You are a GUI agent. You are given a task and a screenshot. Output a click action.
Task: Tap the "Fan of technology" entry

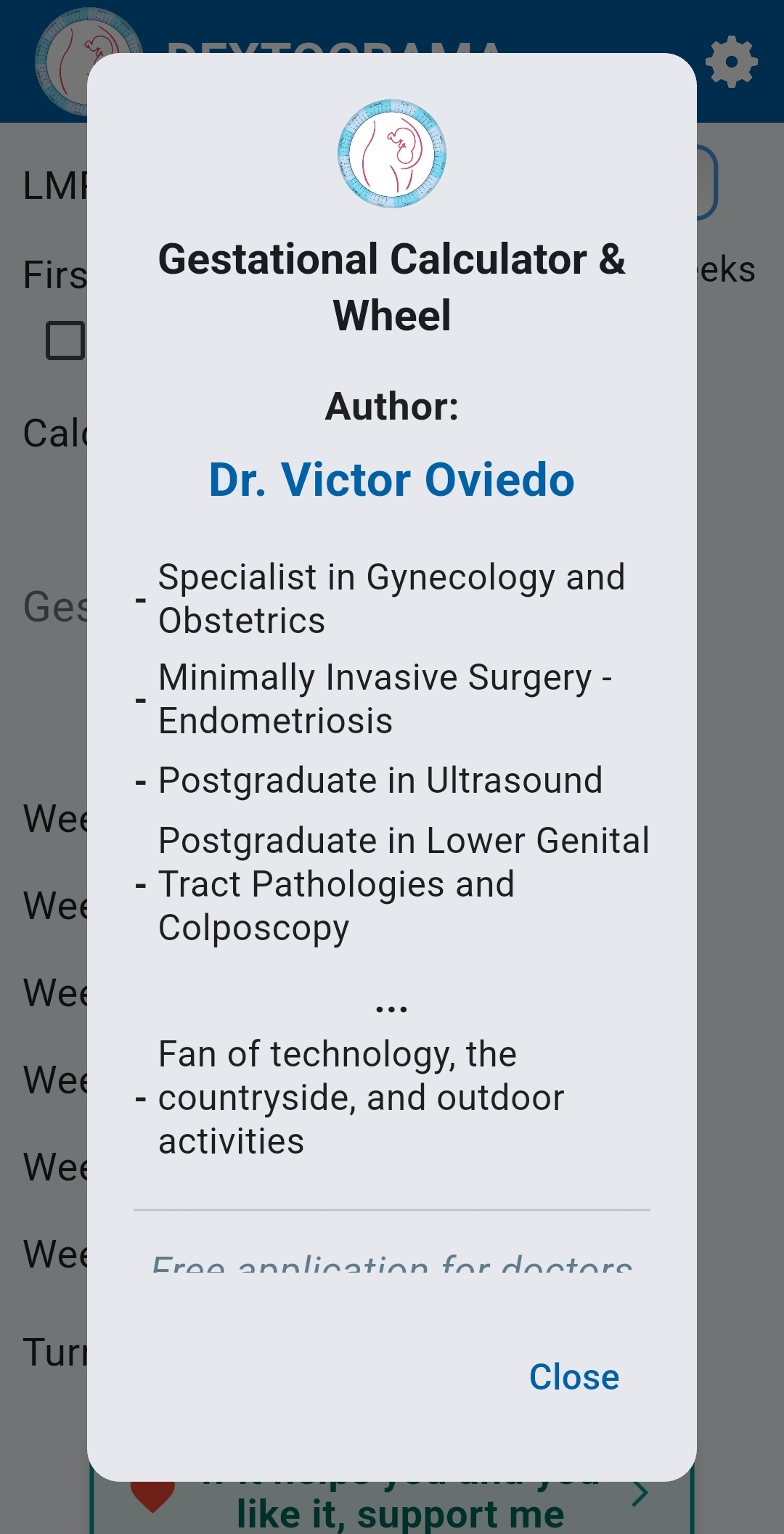click(361, 1098)
